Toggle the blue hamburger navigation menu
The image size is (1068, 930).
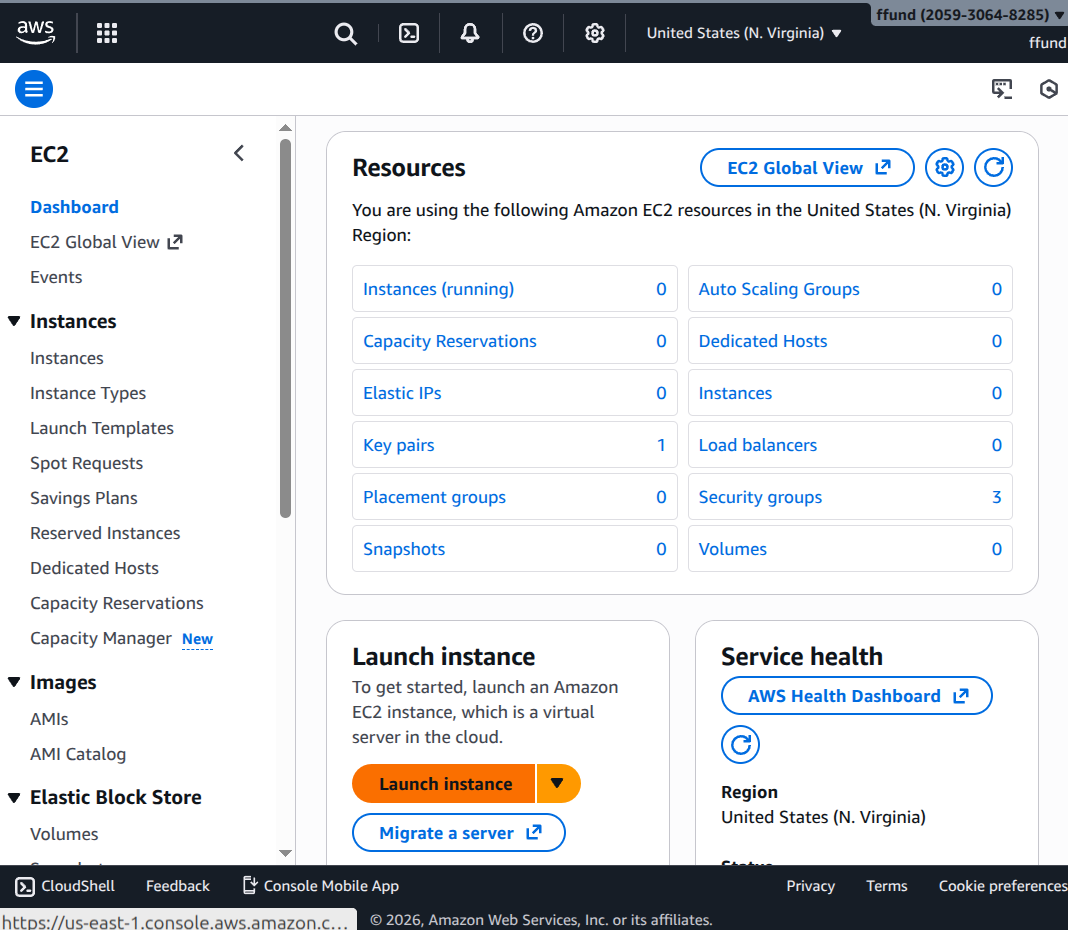tap(34, 90)
